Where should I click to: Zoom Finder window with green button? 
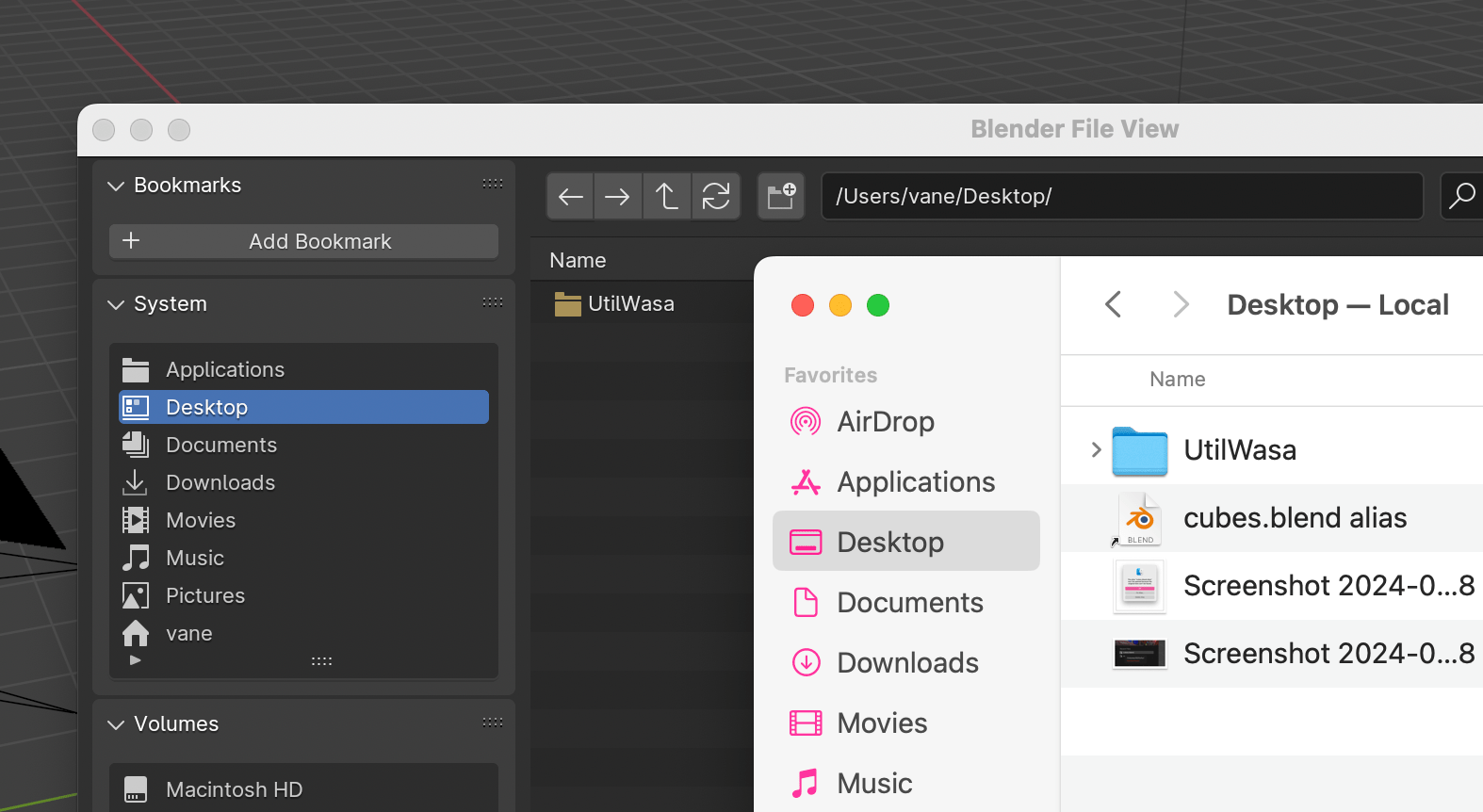[878, 305]
